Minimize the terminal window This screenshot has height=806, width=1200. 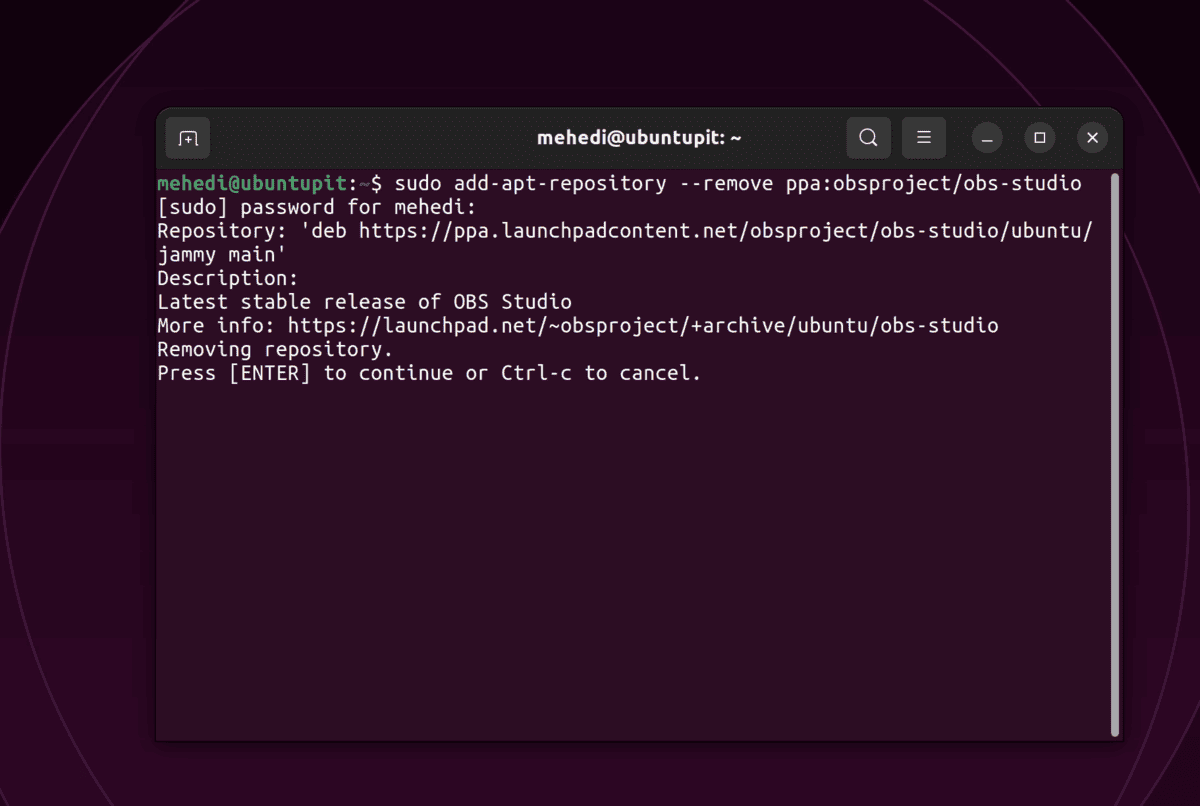click(987, 138)
